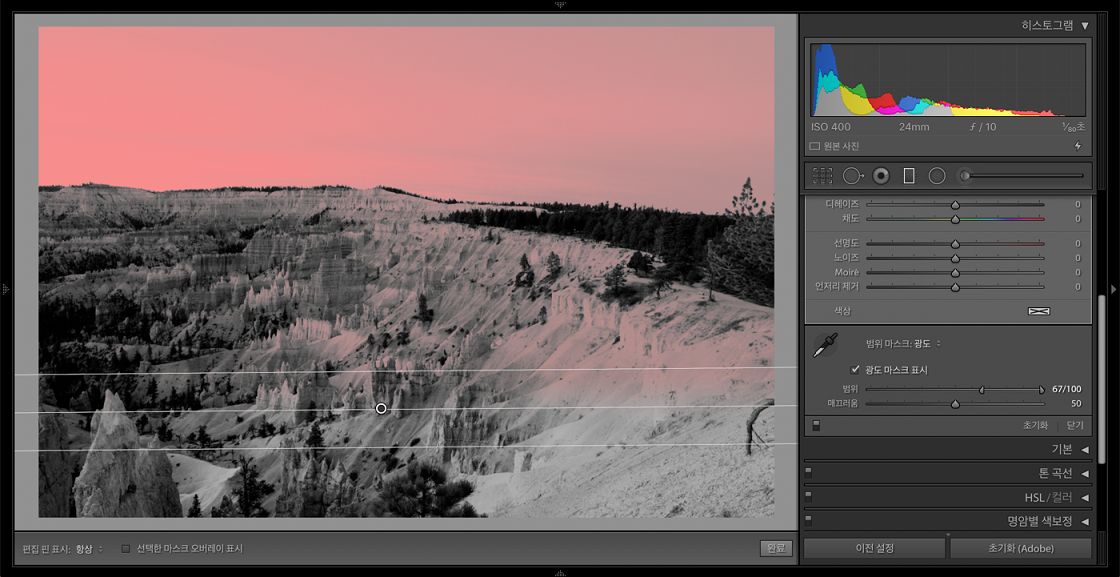The width and height of the screenshot is (1120, 577).
Task: Switch to 컬러 in panel header
Action: (x=1062, y=497)
